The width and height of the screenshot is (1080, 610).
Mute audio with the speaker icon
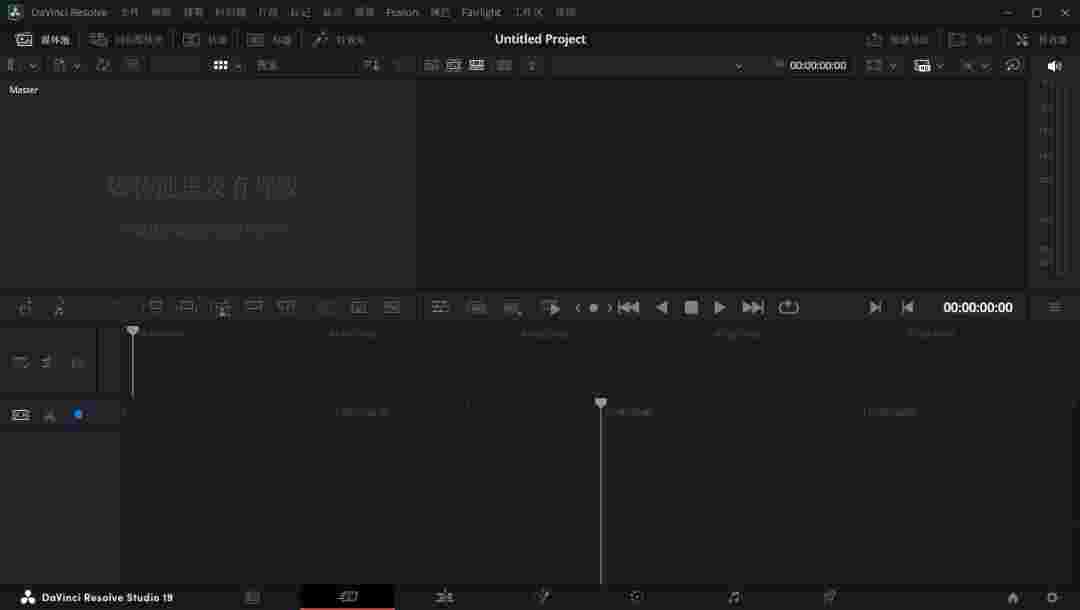point(1054,65)
